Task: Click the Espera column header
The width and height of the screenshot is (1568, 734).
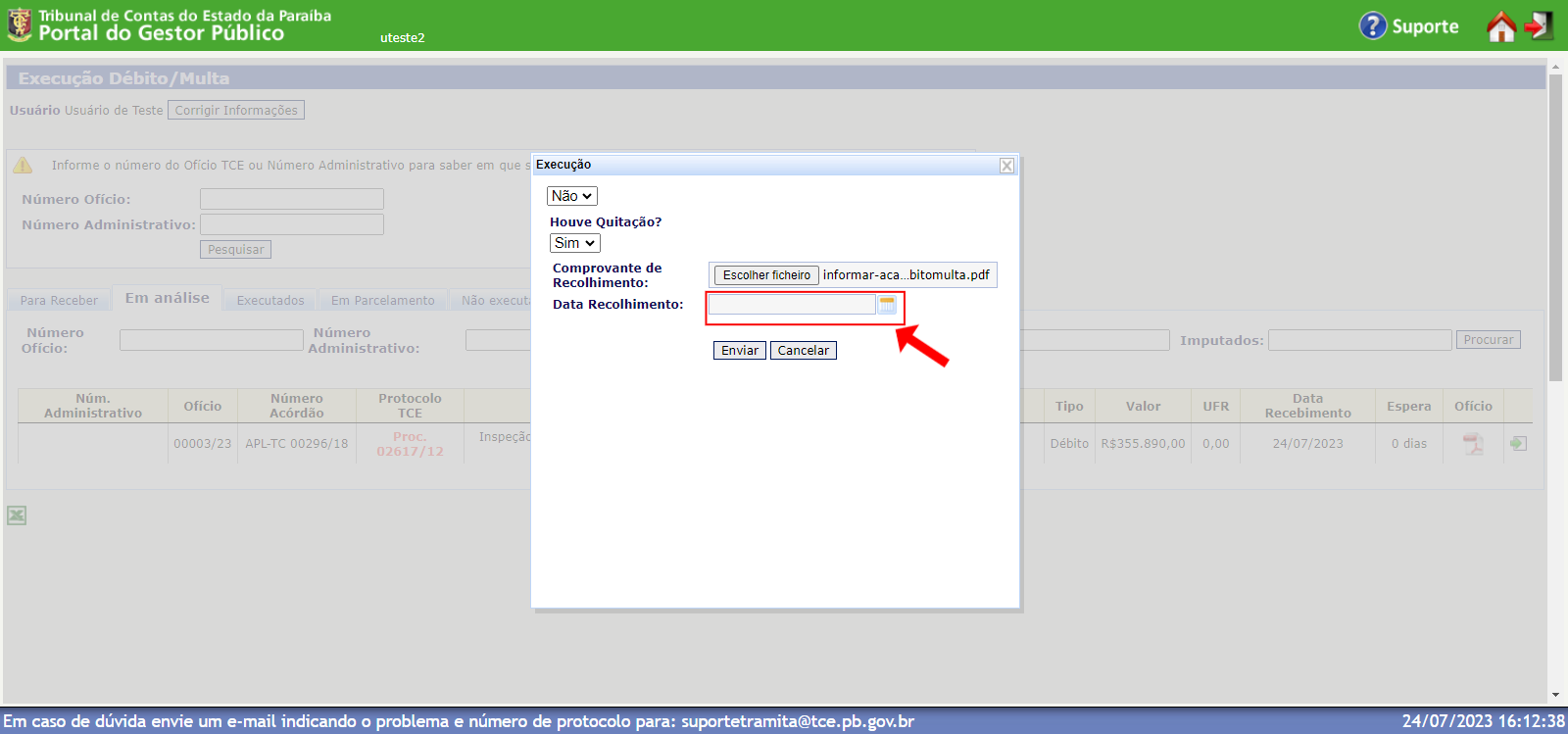Action: (1408, 406)
